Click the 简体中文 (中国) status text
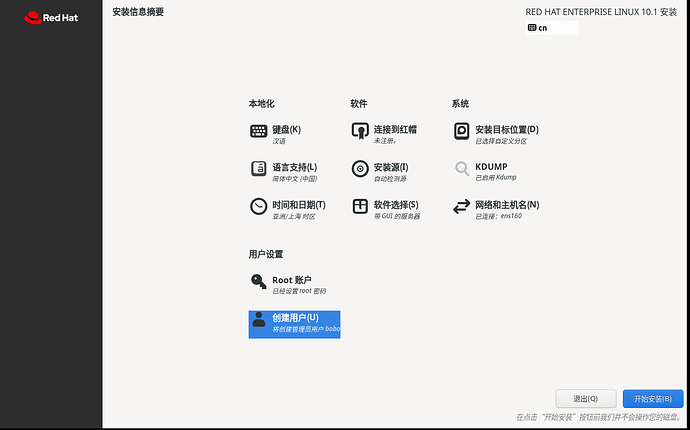The image size is (690, 430). (294, 179)
